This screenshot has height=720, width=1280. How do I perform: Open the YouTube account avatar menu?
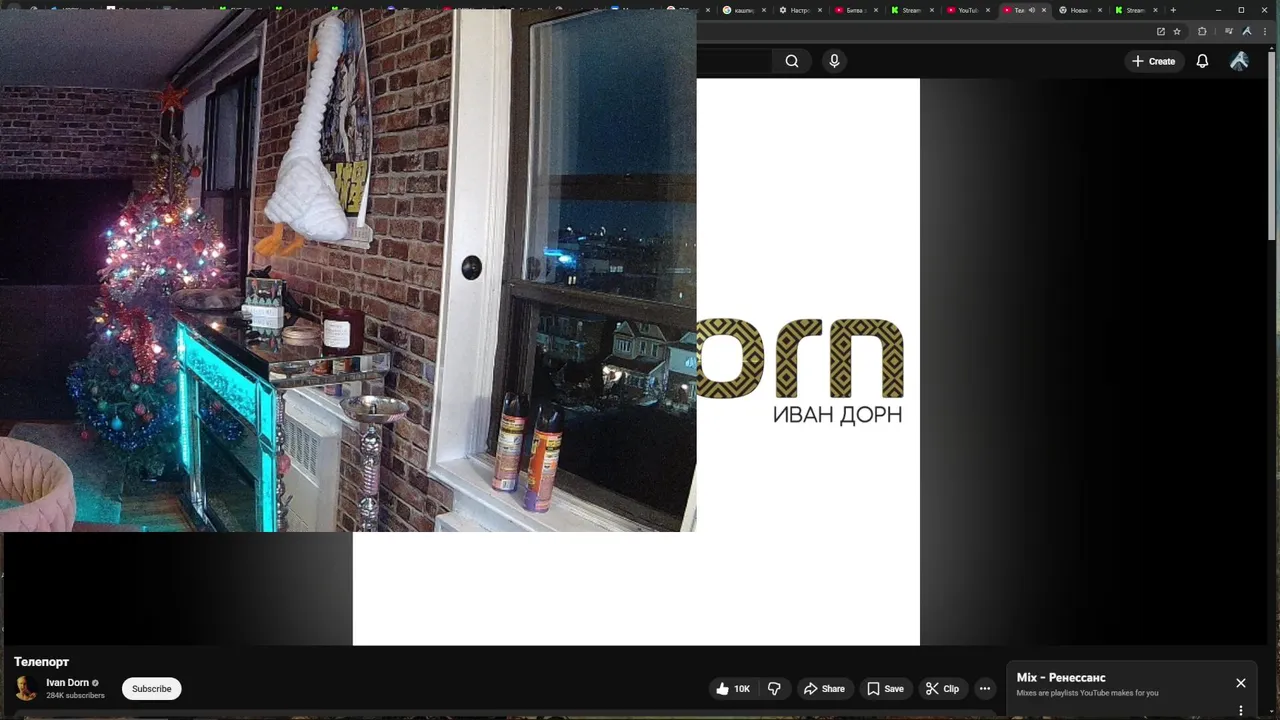[1239, 61]
